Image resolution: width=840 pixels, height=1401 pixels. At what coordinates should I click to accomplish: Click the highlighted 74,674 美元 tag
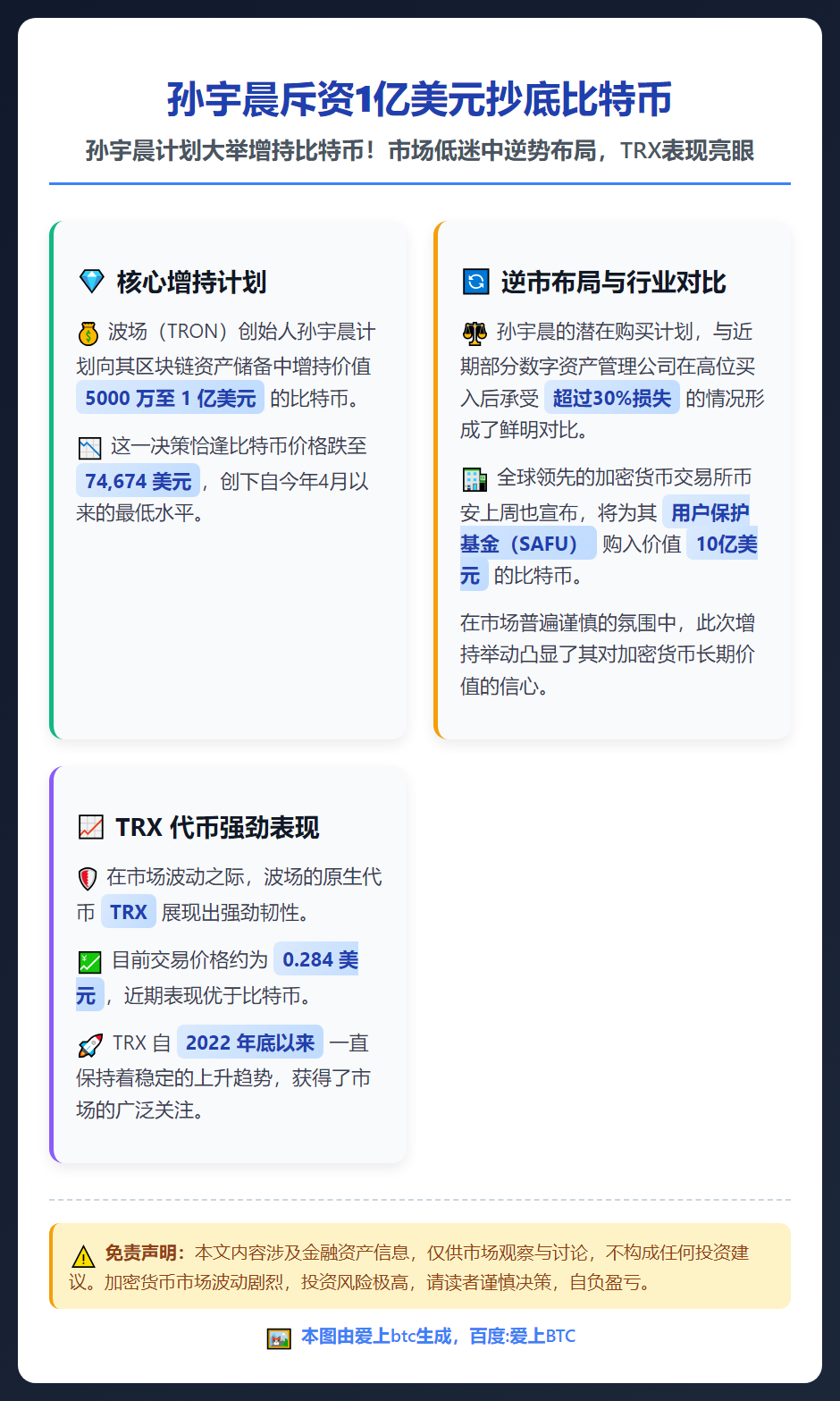(x=139, y=481)
